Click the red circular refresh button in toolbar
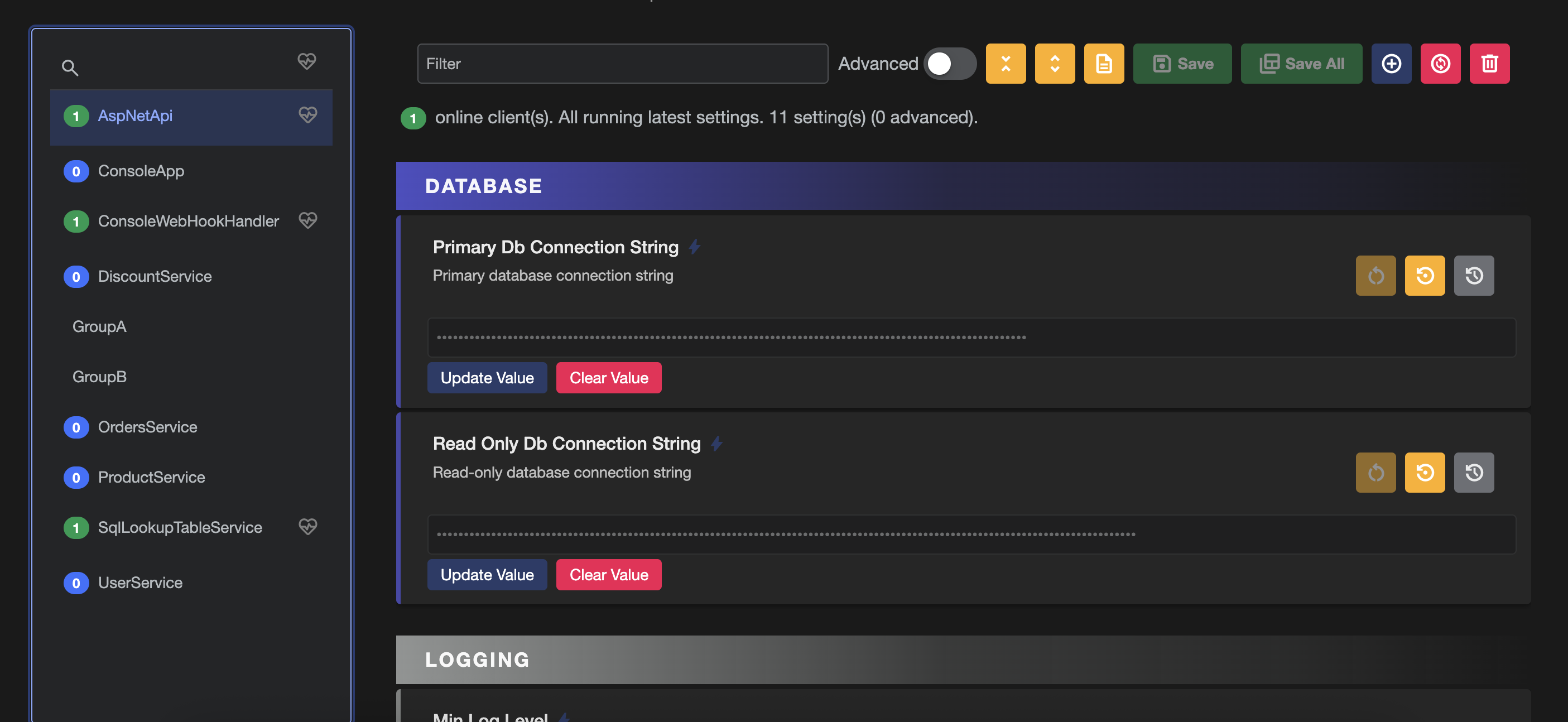Viewport: 1568px width, 722px height. click(x=1441, y=63)
